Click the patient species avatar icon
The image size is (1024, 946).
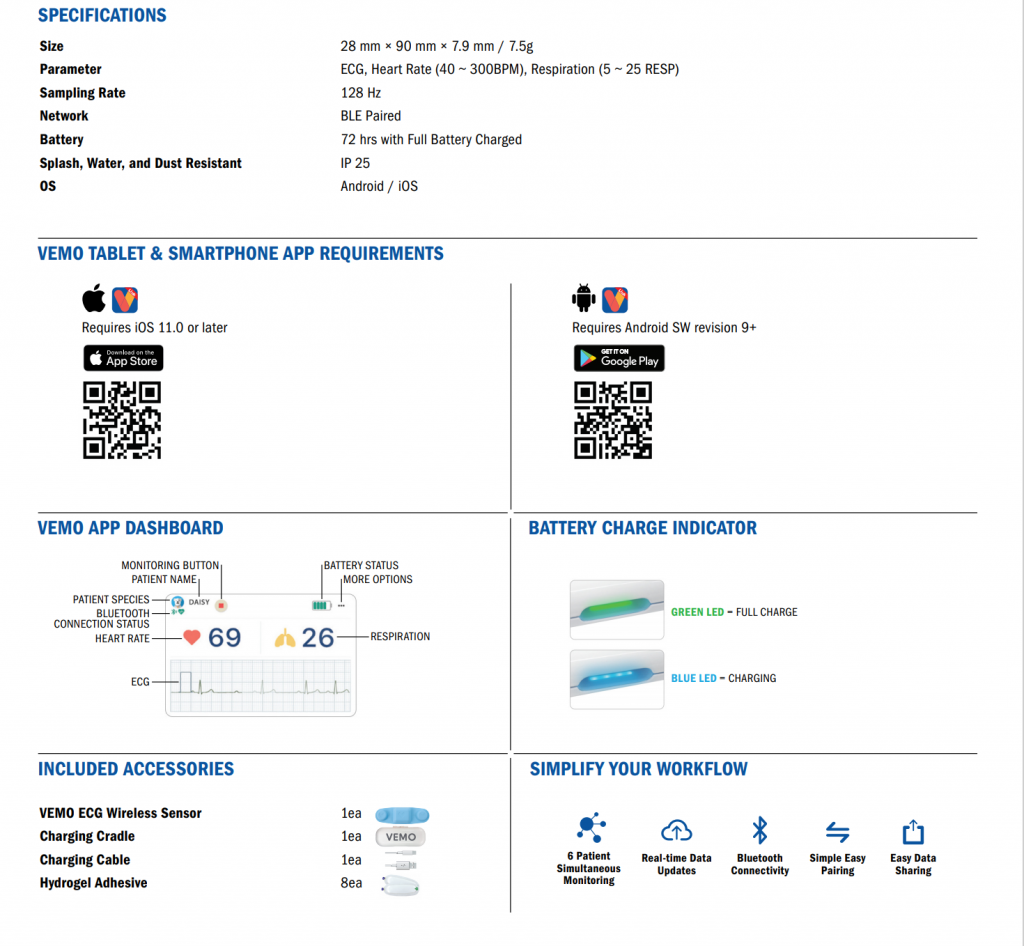pyautogui.click(x=177, y=602)
